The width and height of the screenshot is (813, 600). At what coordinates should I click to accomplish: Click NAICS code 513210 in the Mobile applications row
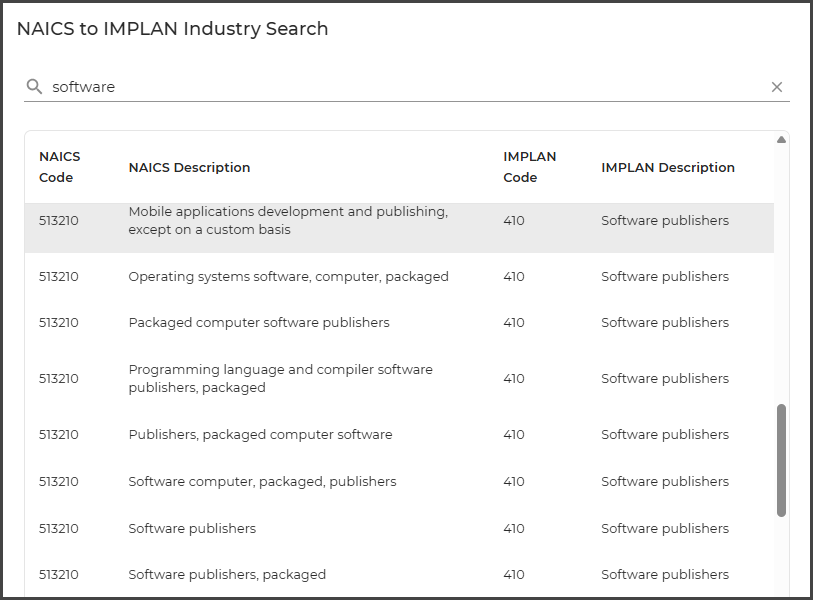pyautogui.click(x=59, y=221)
